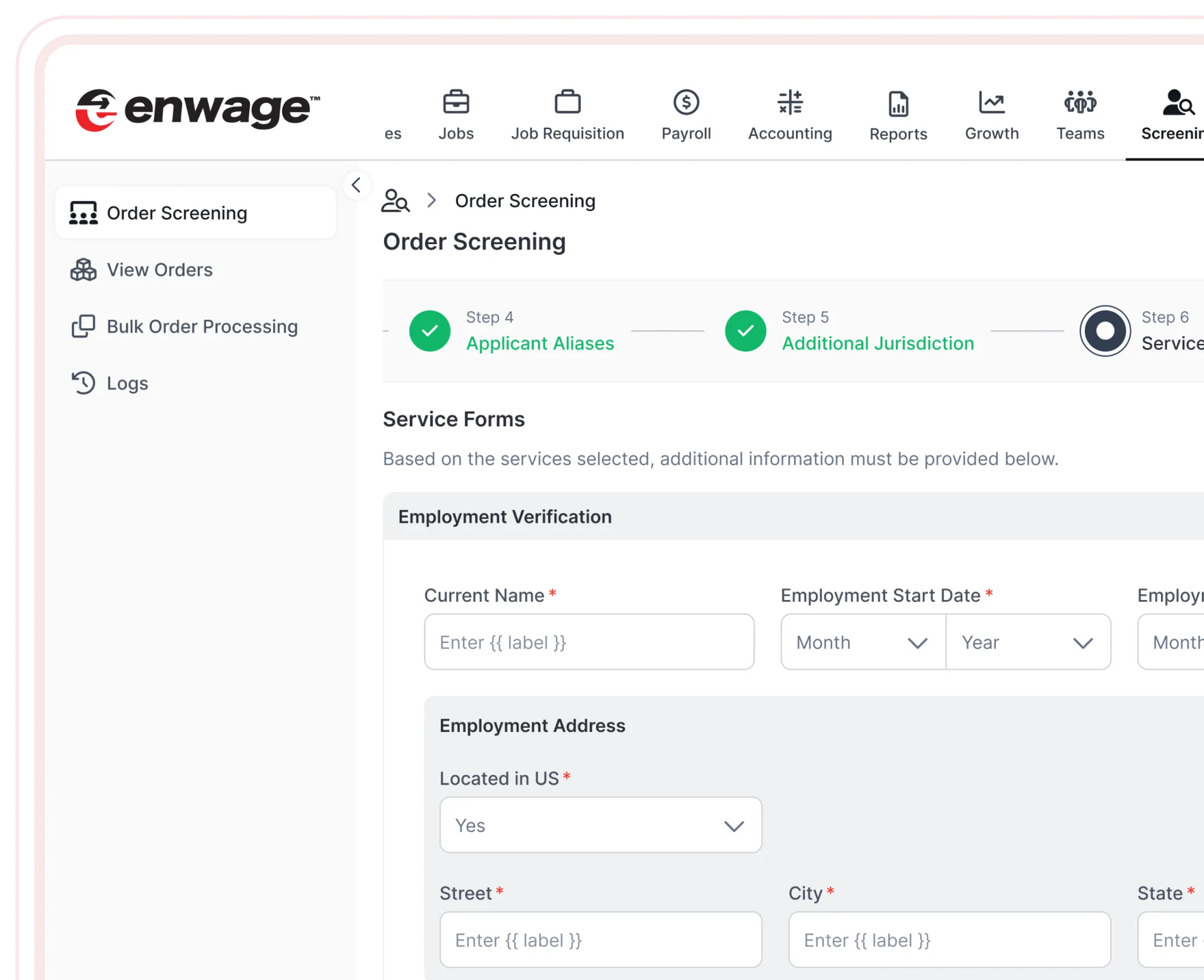Go to Logs in the sidebar
Viewport: 1204px width, 980px height.
(x=127, y=383)
